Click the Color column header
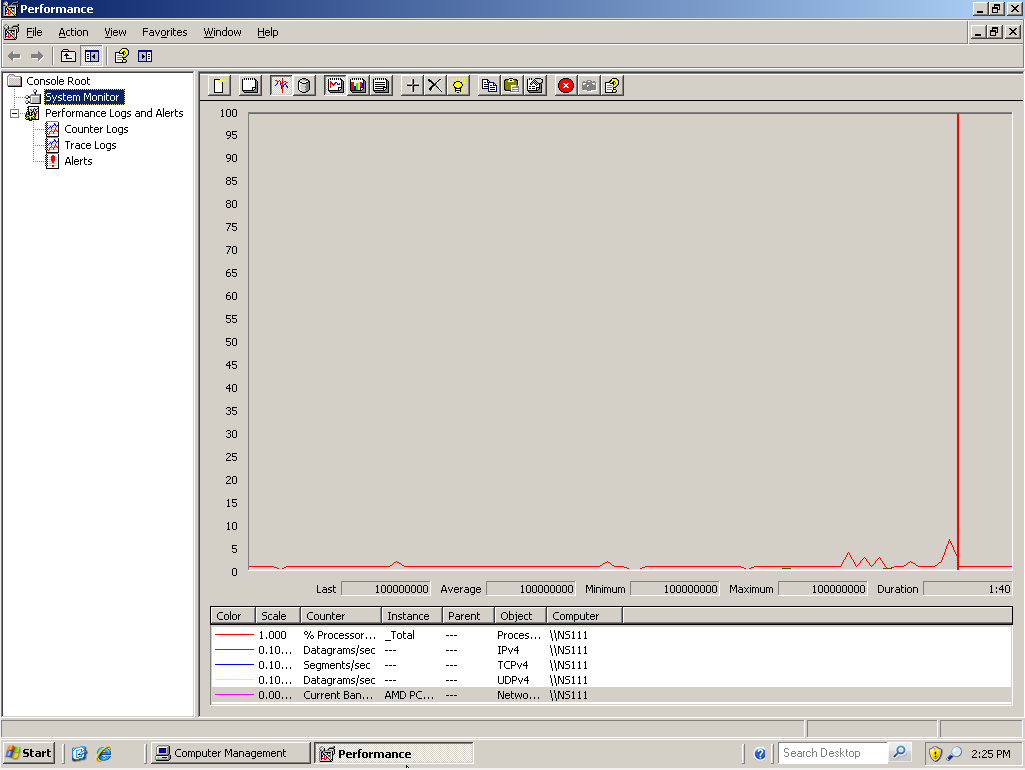This screenshot has height=770, width=1025. coord(233,616)
